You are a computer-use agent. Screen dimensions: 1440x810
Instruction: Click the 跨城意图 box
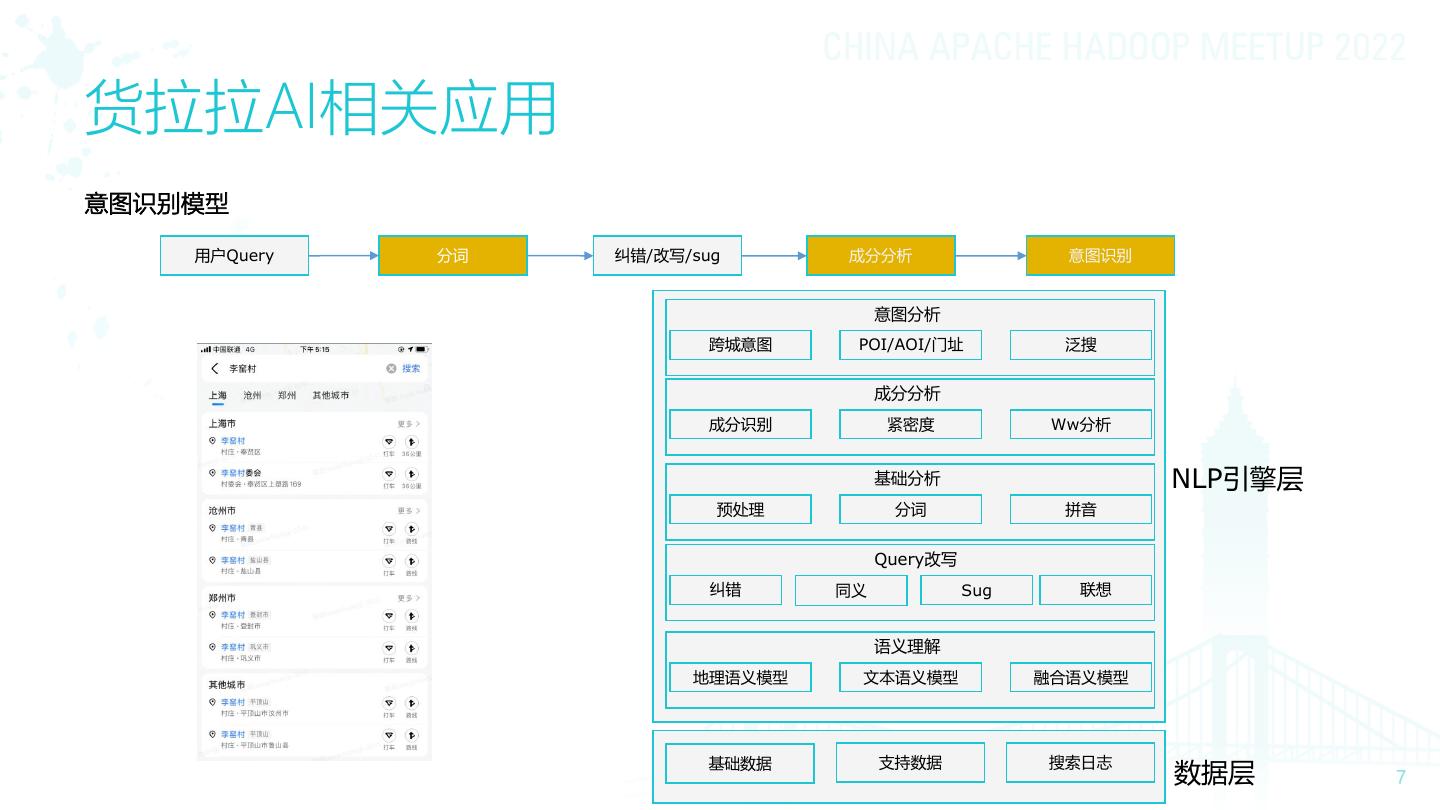pos(740,345)
